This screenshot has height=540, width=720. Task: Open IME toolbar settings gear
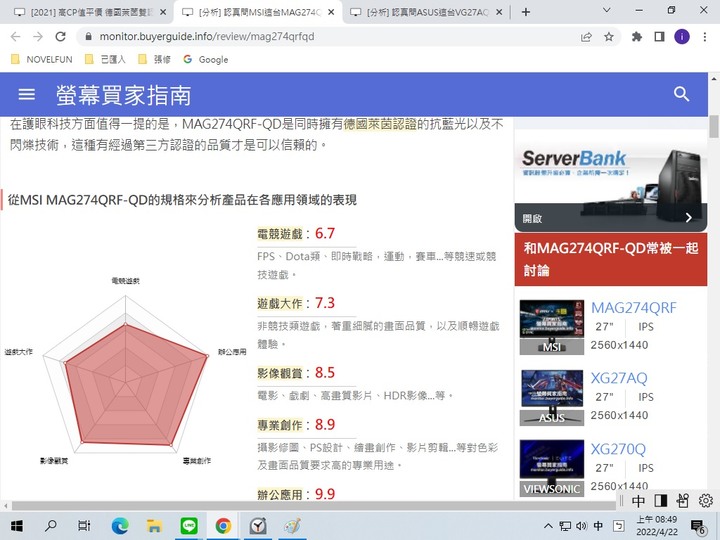coord(706,500)
